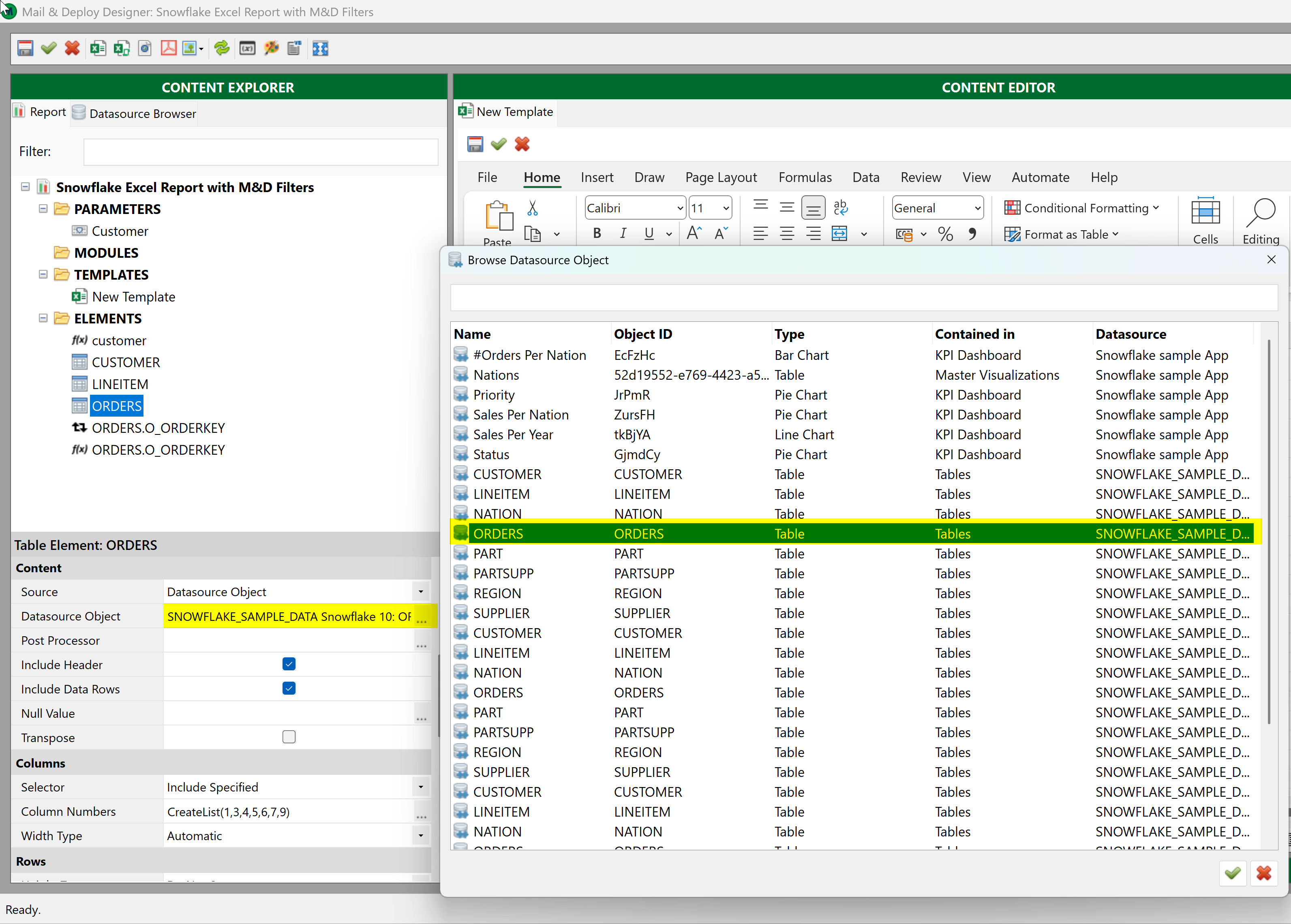Screen dimensions: 1291x924
Task: Click Filter input field in explorer
Action: coord(261,152)
